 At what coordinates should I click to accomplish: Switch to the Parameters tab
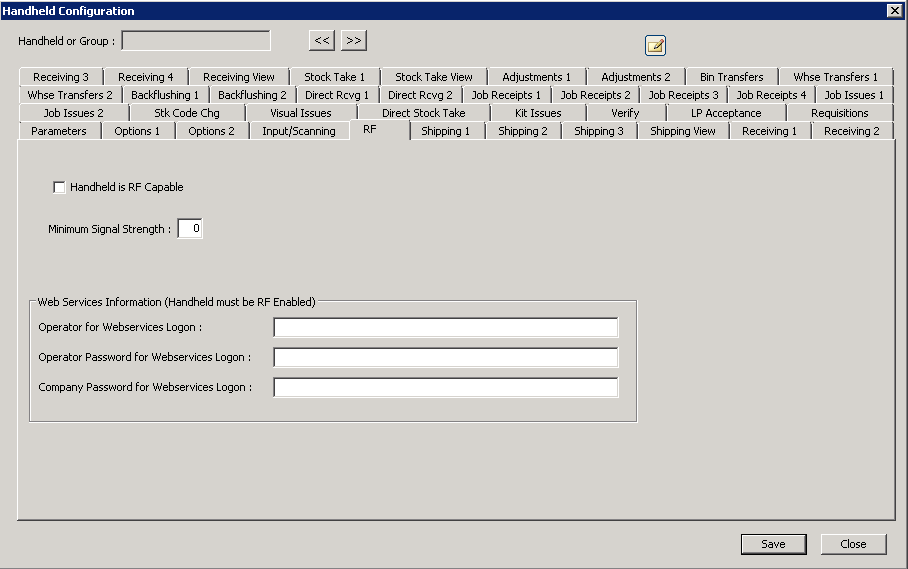(x=59, y=131)
